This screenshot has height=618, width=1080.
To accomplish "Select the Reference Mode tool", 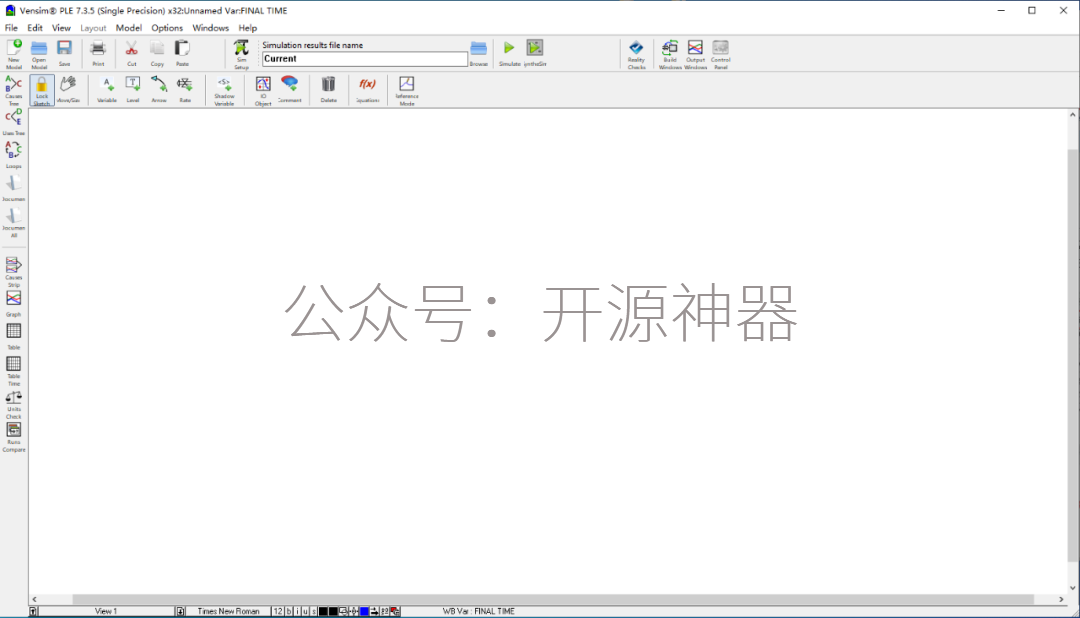I will [406, 90].
